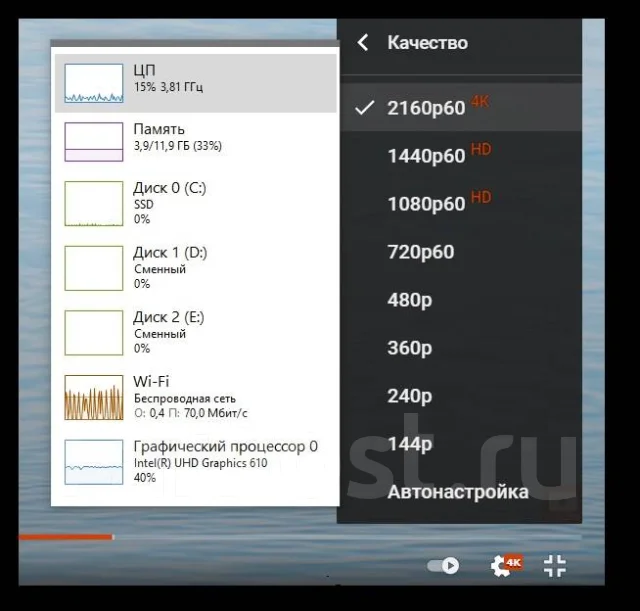Open settings gear with 4K badge

point(505,565)
